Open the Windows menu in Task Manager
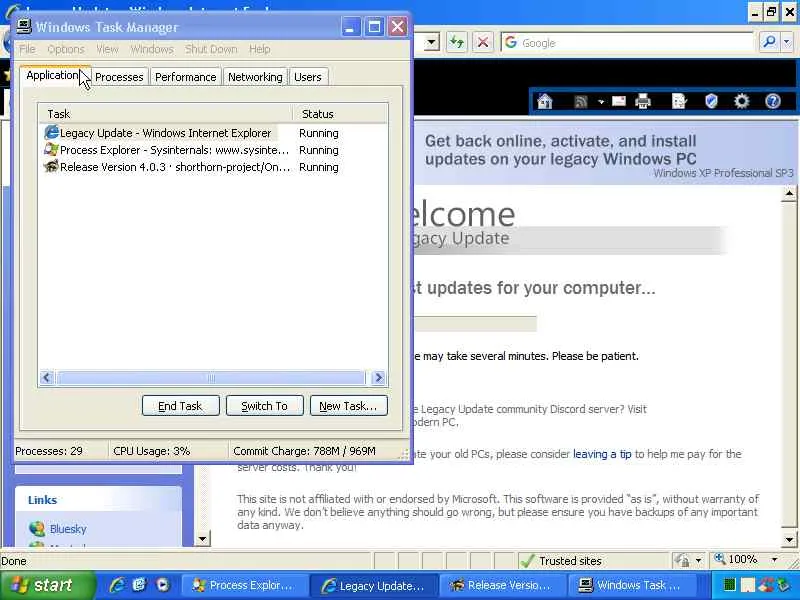Screen dimensions: 800x600 click(x=152, y=49)
